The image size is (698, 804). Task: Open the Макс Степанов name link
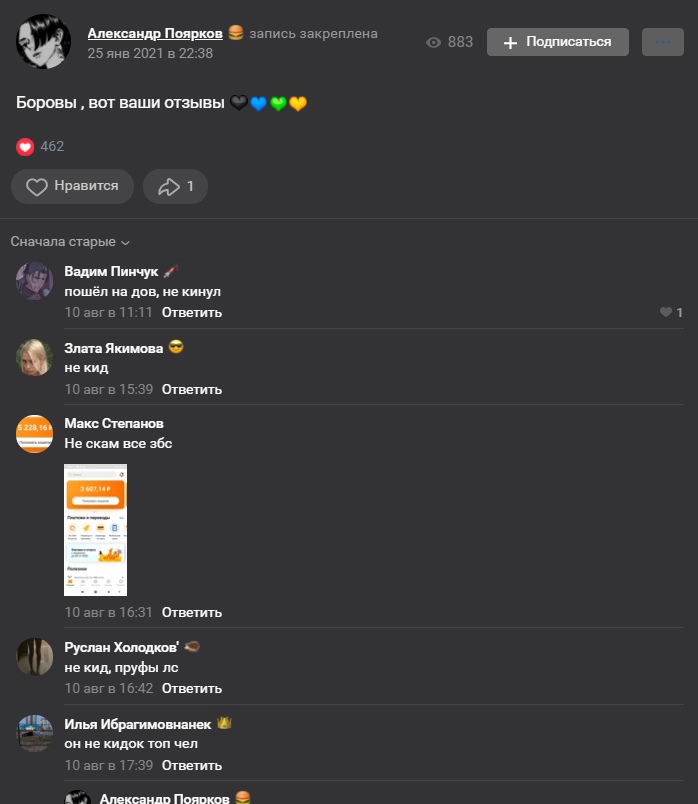(x=114, y=424)
